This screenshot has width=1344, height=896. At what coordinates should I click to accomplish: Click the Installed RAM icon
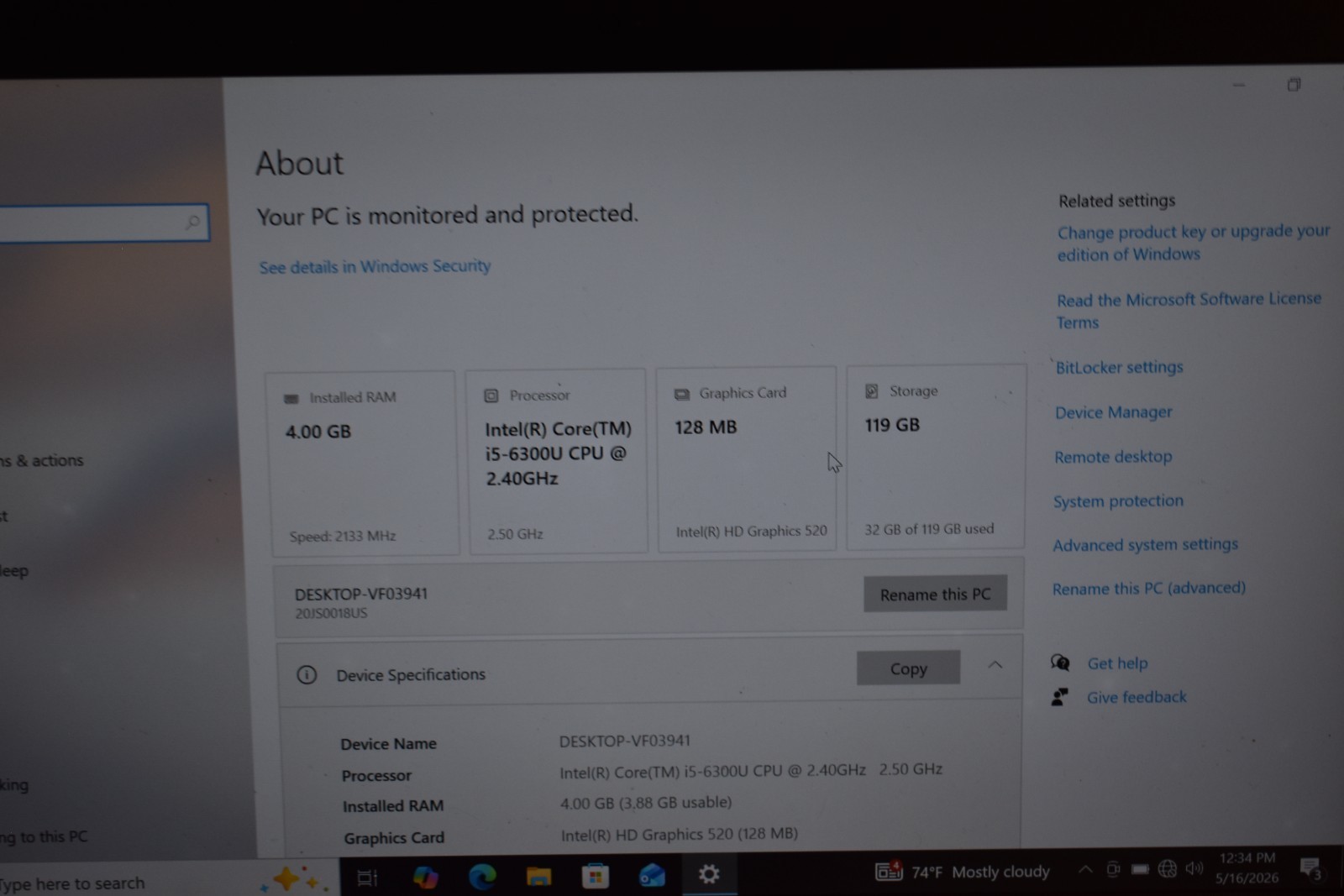[x=291, y=399]
